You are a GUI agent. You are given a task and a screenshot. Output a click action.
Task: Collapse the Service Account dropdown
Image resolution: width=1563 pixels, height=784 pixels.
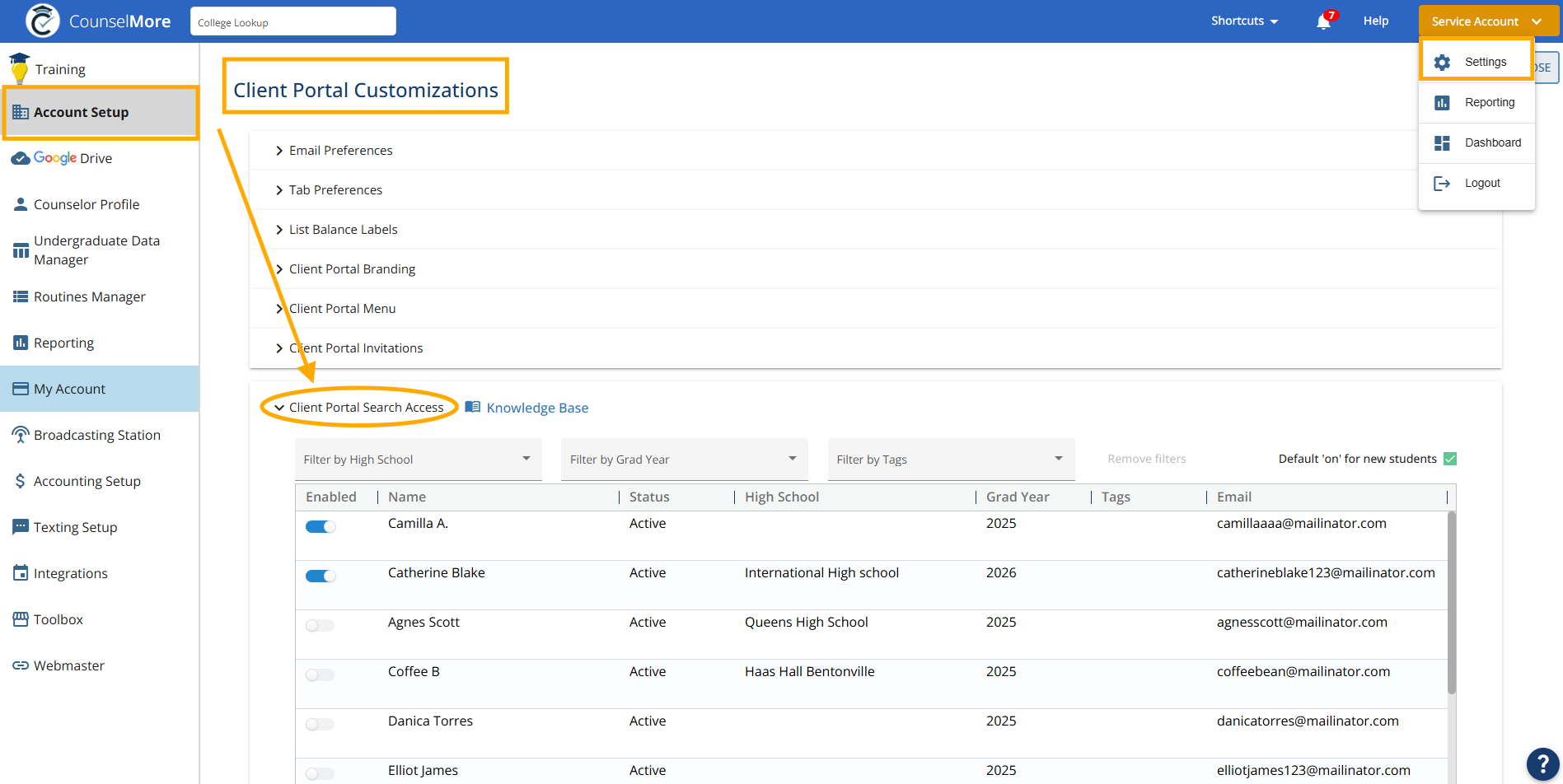coord(1488,21)
